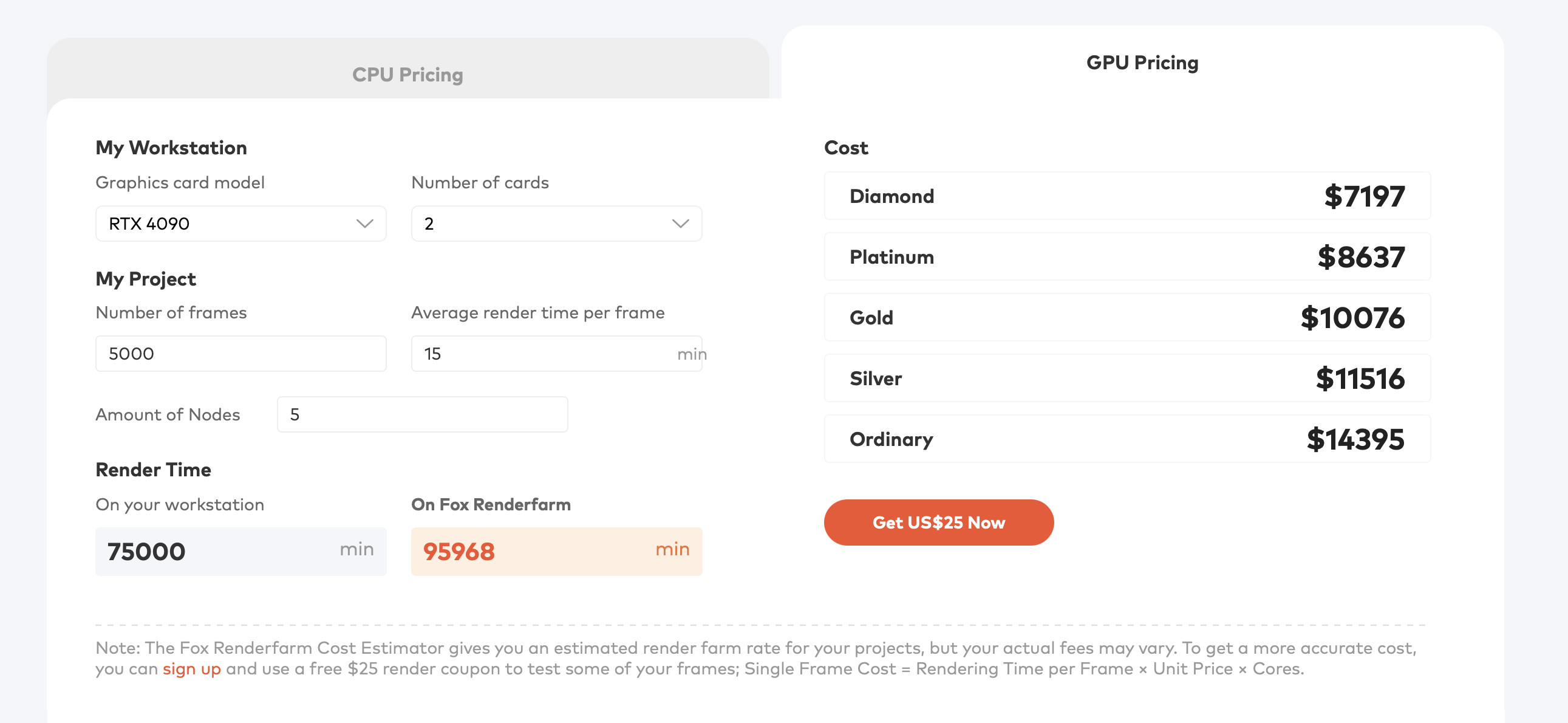Click the Cost section header

[x=846, y=148]
